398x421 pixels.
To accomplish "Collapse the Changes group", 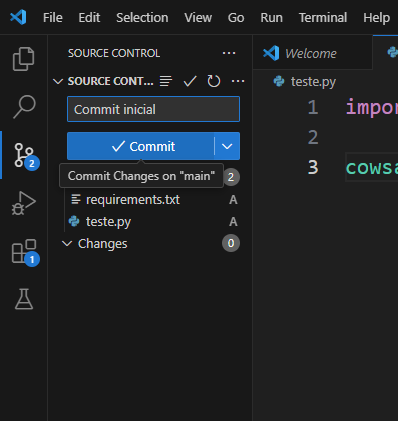I will [67, 244].
